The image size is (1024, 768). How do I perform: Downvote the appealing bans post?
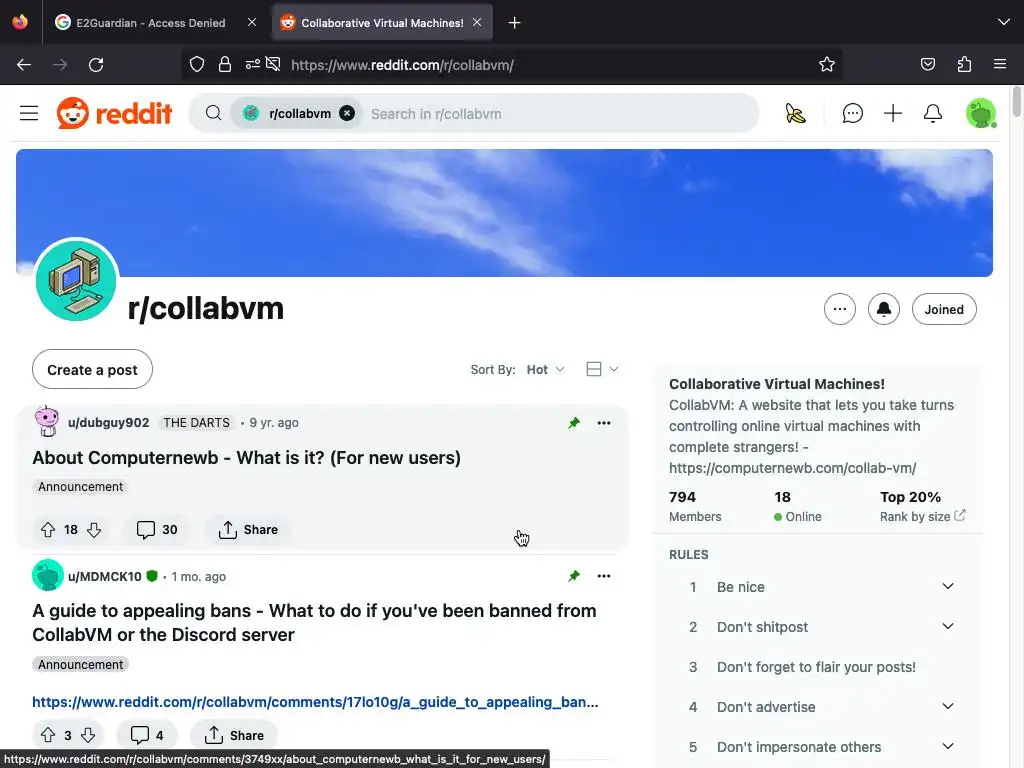point(88,735)
